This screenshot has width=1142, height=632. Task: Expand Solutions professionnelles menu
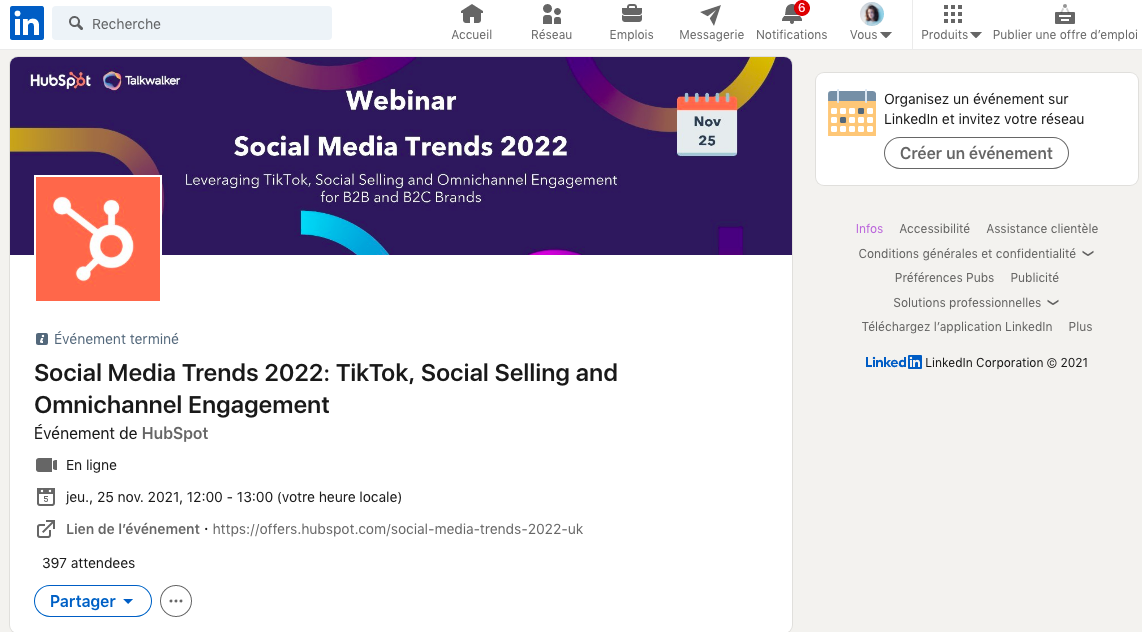[x=976, y=302]
